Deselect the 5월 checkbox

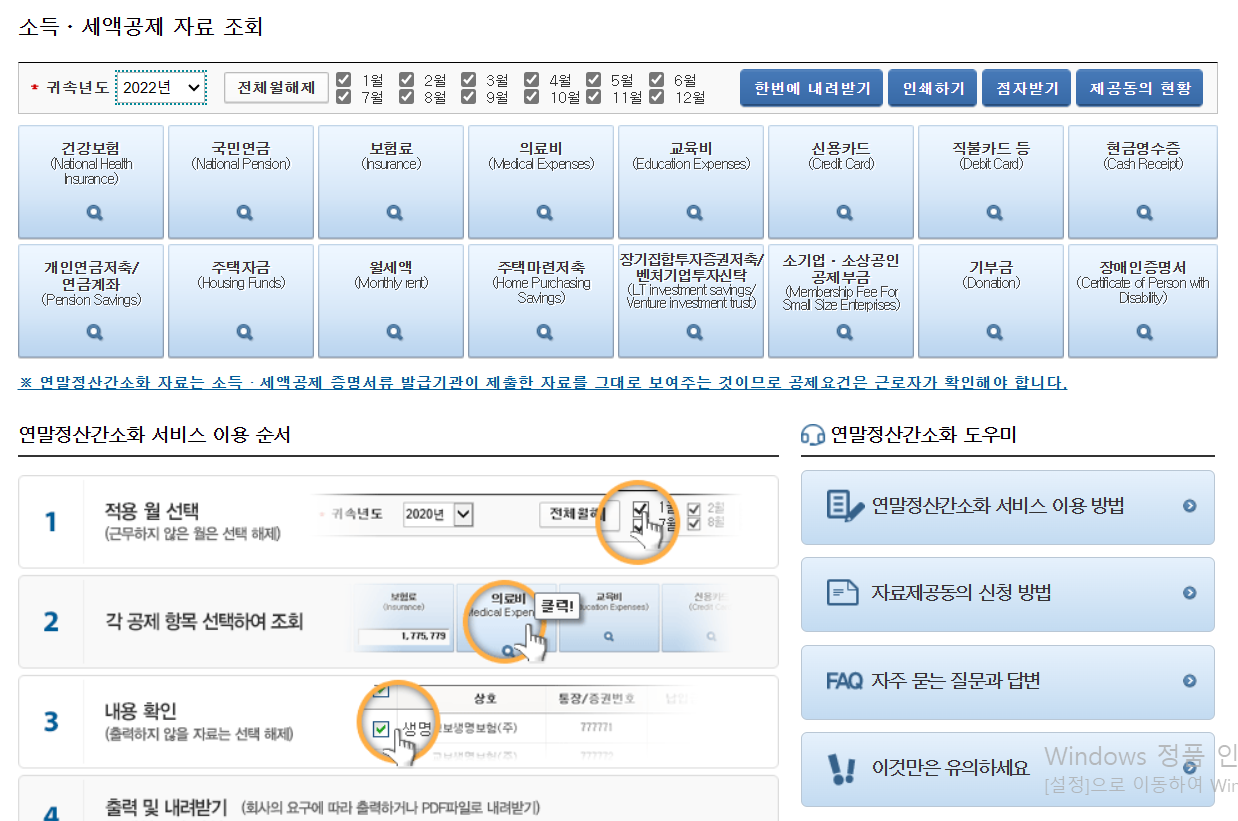[x=593, y=79]
